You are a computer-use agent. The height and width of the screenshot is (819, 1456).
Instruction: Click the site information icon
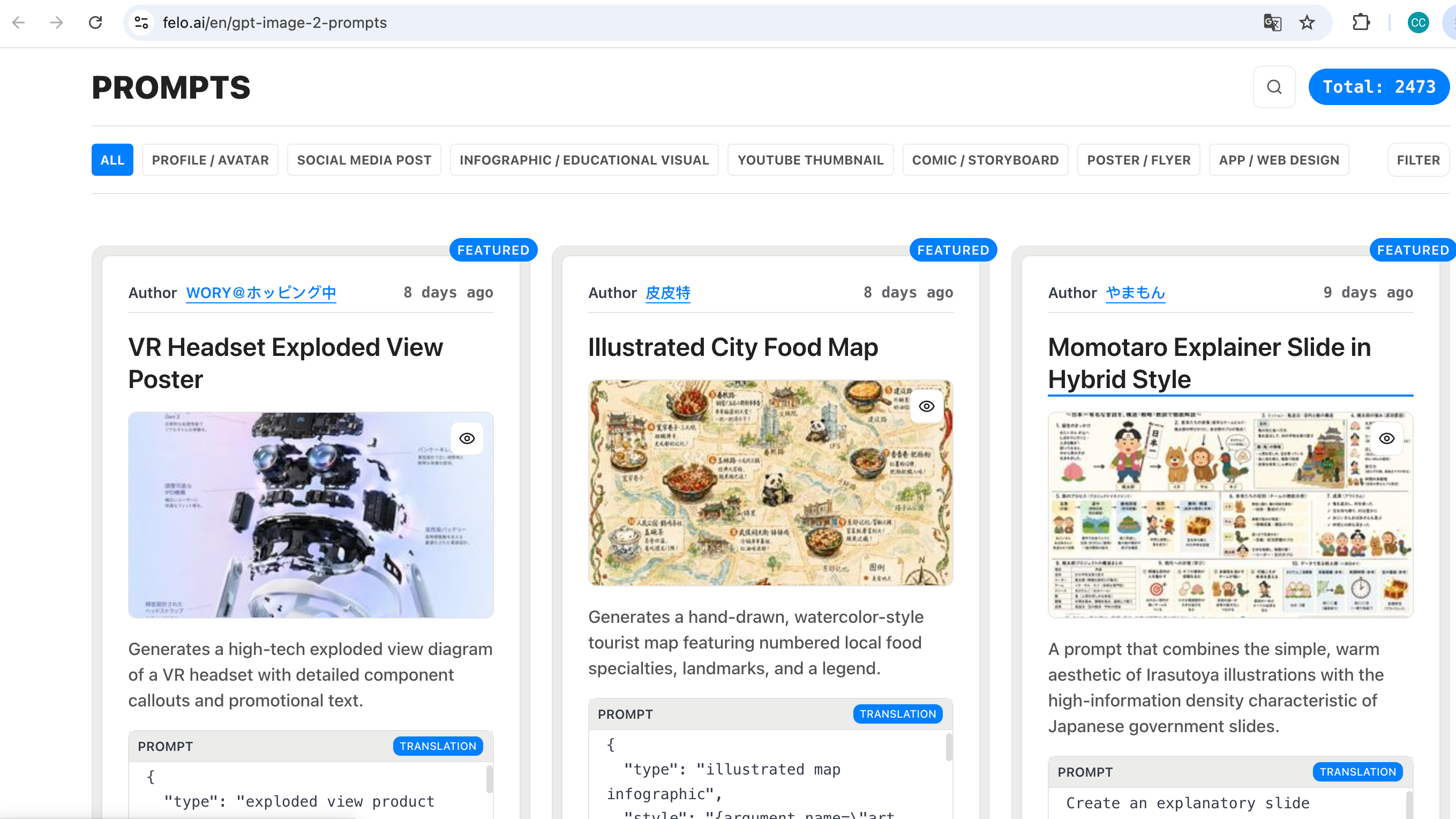tap(141, 23)
